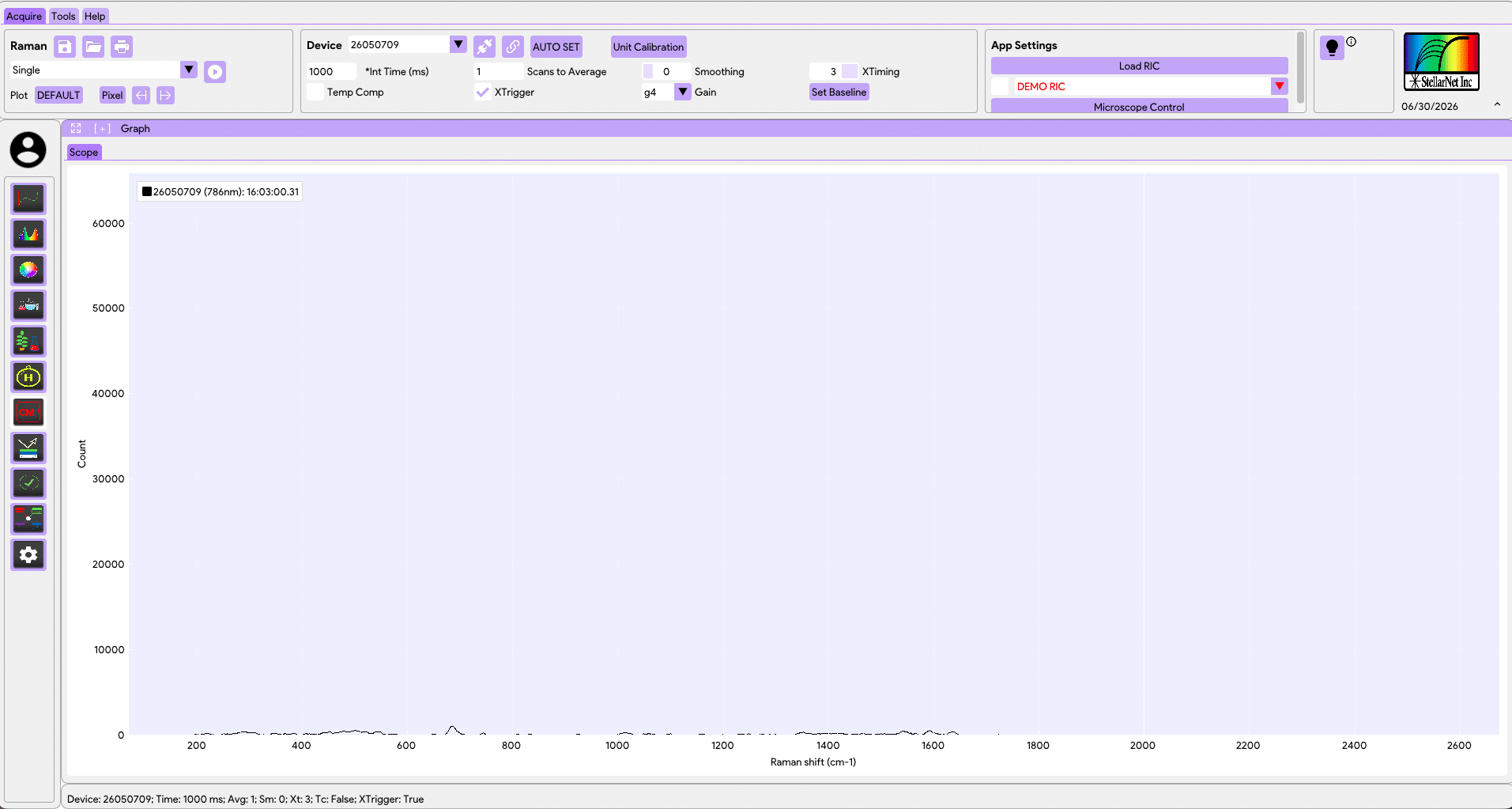
Task: Toggle the Temp Comp checkbox
Action: (315, 93)
